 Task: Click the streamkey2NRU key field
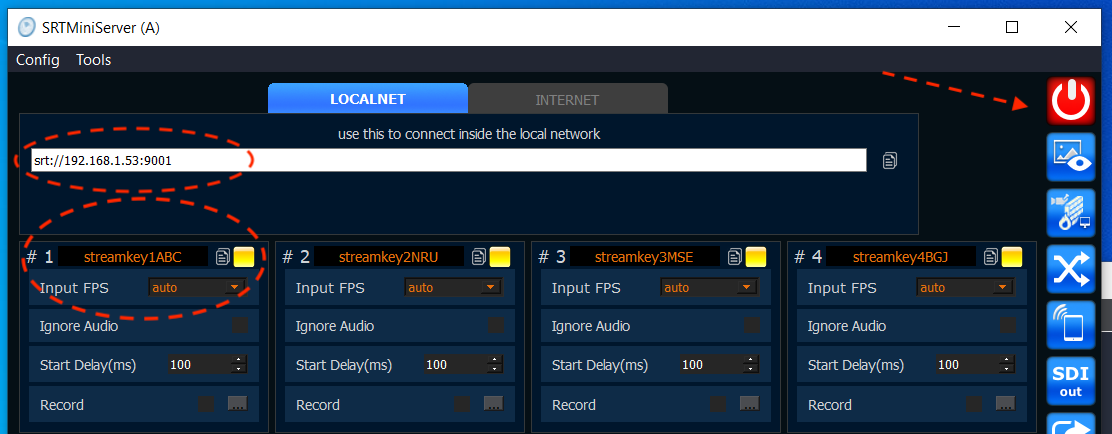click(389, 257)
